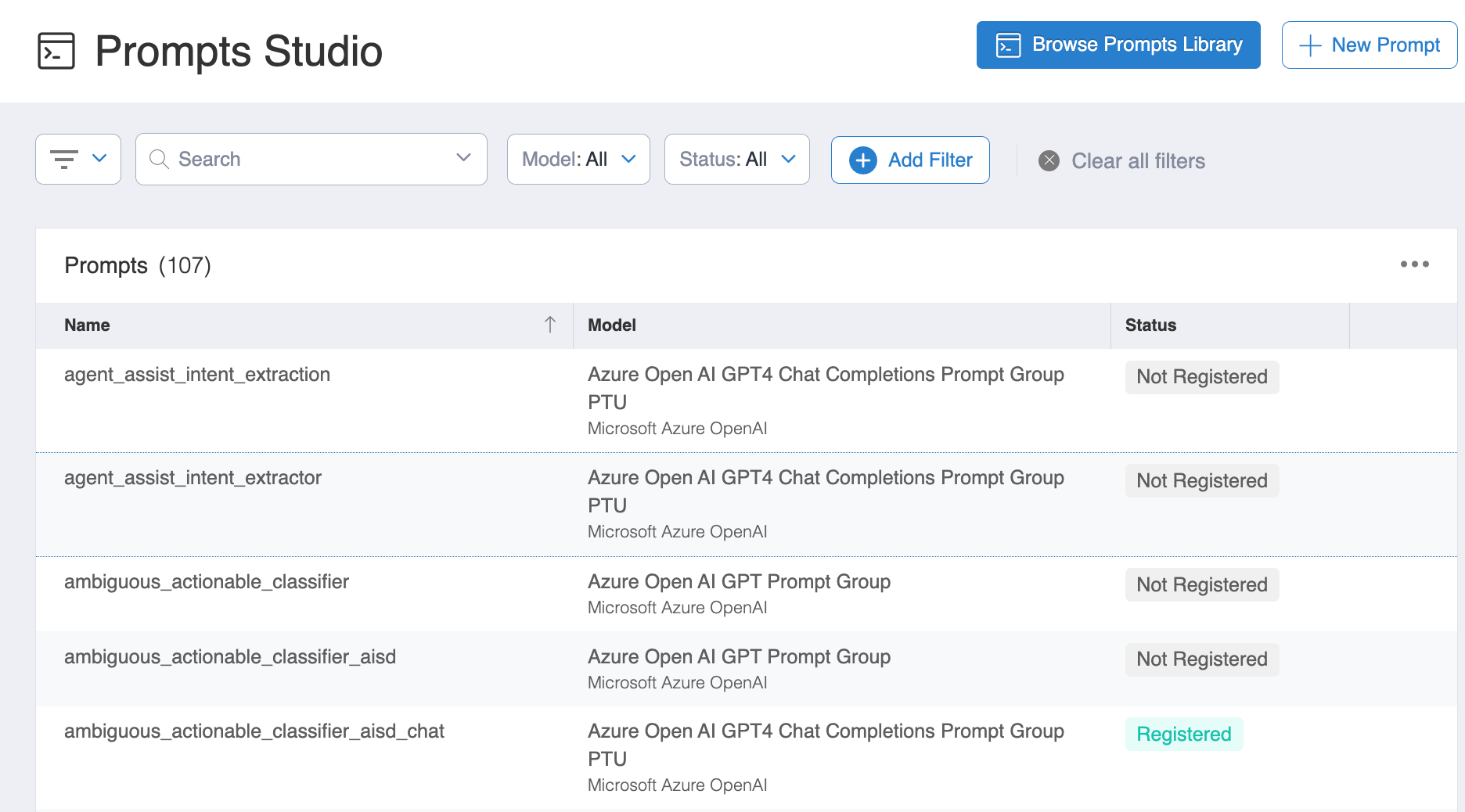Click the ascending sort arrow in Name column
Viewport: 1465px width, 812px height.
[x=550, y=325]
